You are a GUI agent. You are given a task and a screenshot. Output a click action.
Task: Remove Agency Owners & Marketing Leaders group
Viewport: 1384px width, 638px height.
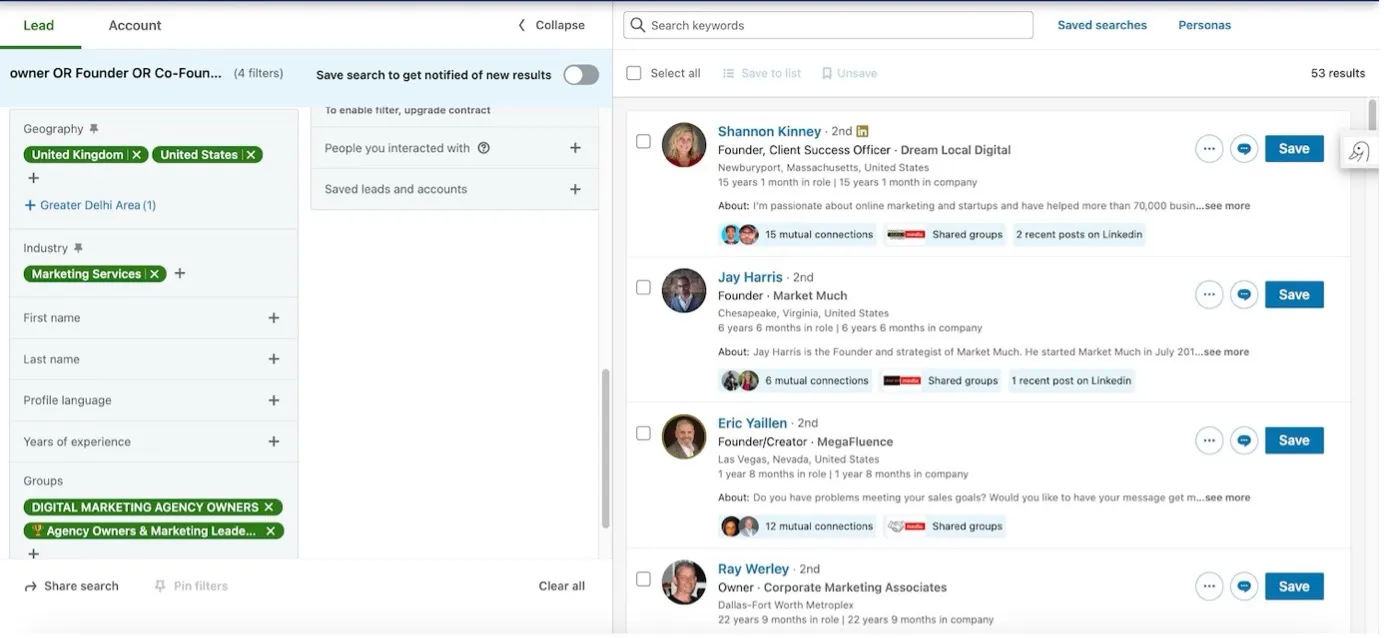click(271, 531)
